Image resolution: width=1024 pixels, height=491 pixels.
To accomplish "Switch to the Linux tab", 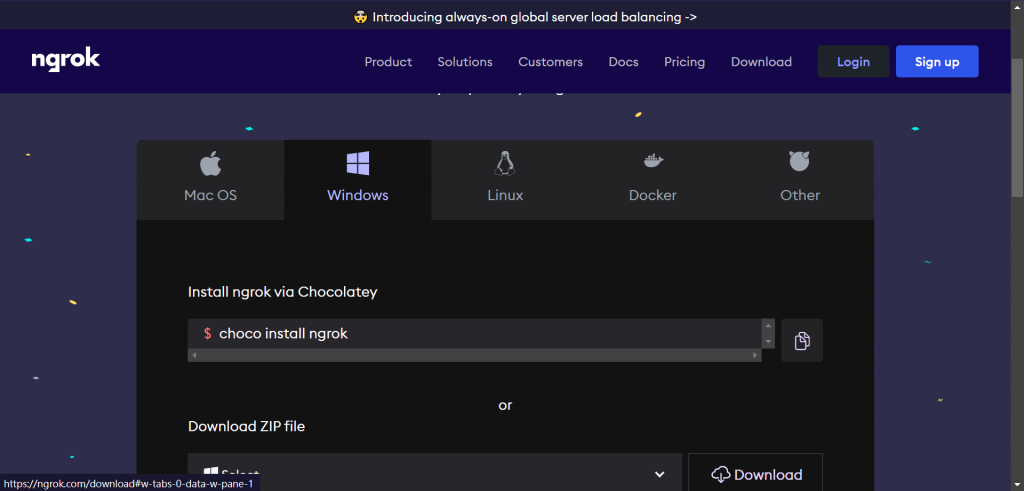I will coord(505,180).
